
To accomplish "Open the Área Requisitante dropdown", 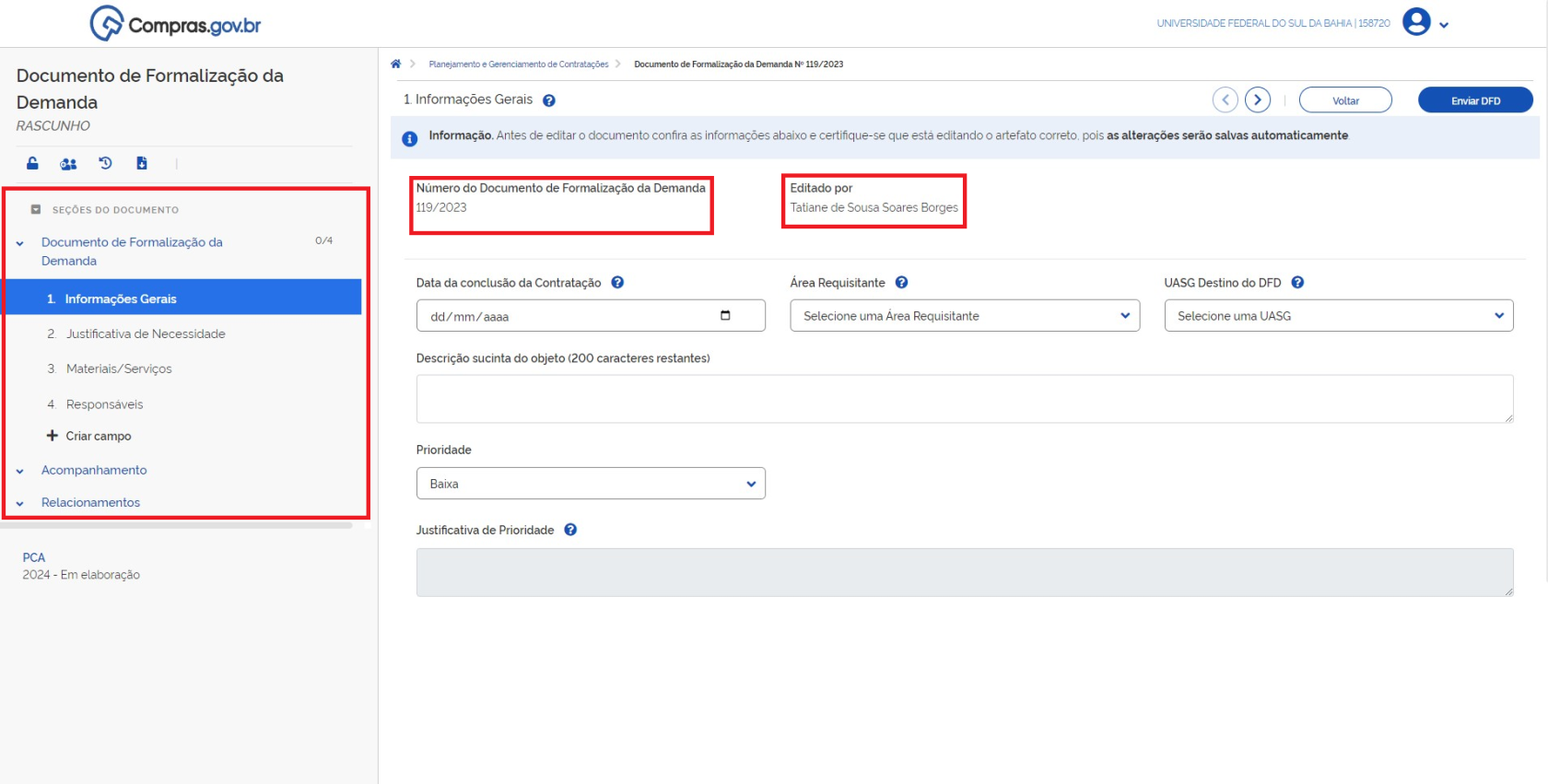I will click(x=964, y=316).
